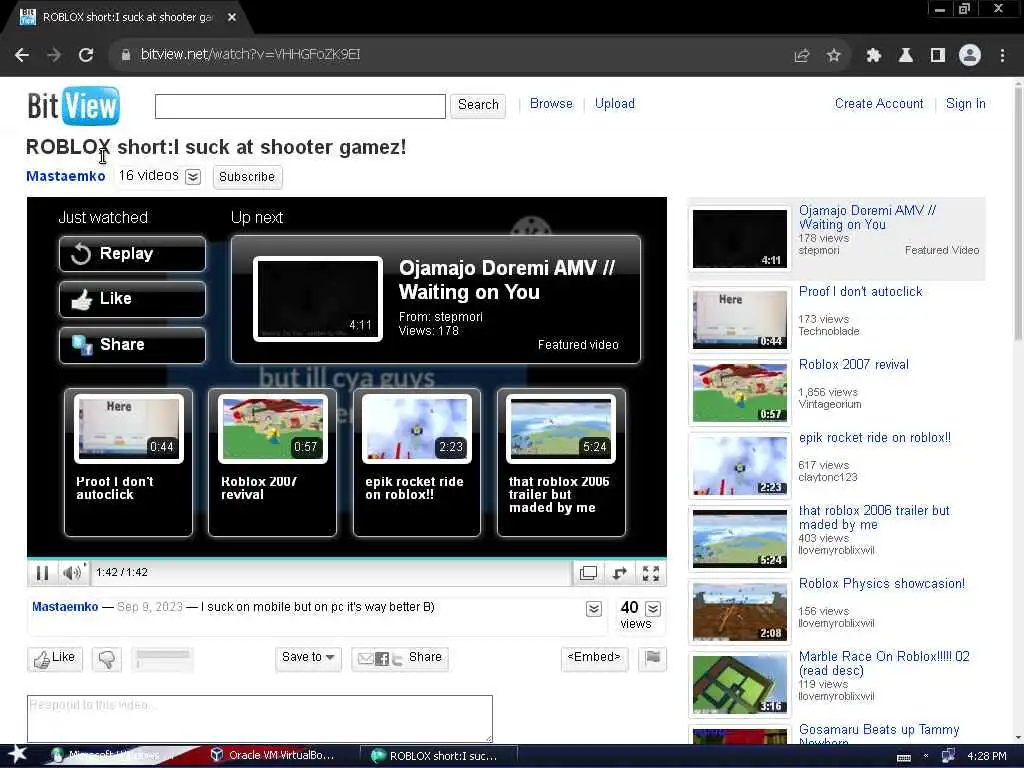Click the browser address bar URL

(250, 55)
